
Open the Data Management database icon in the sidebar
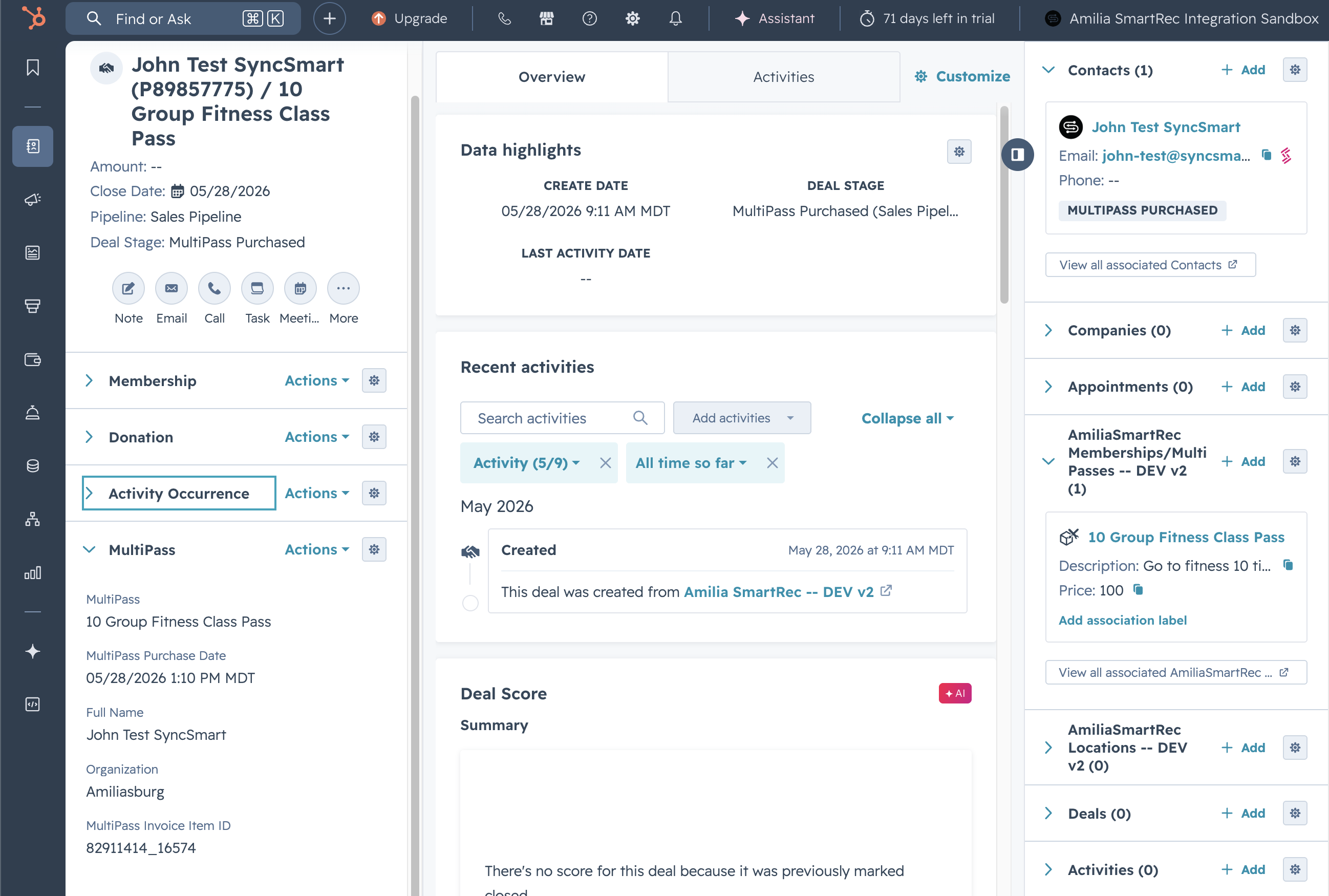[33, 466]
